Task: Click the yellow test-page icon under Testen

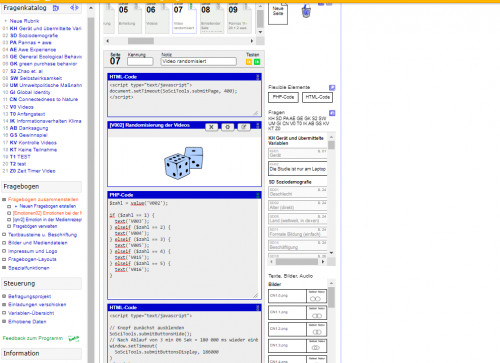Action: (249, 62)
